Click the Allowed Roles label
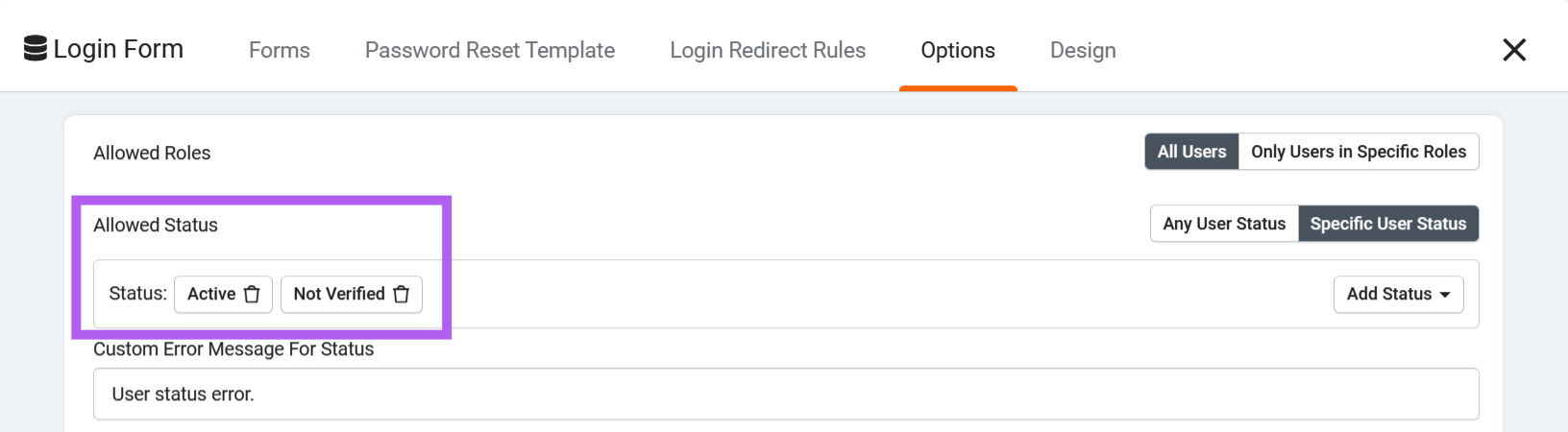 point(152,153)
